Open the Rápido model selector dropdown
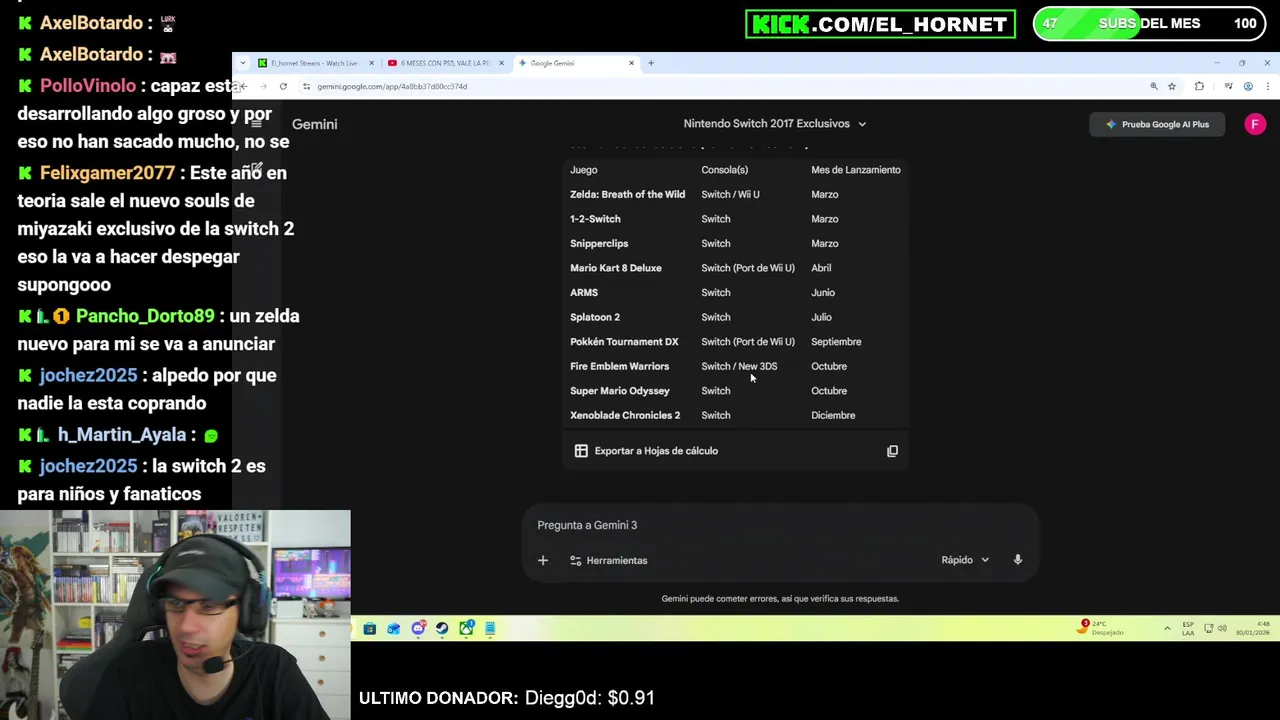This screenshot has height=720, width=1280. 965,560
